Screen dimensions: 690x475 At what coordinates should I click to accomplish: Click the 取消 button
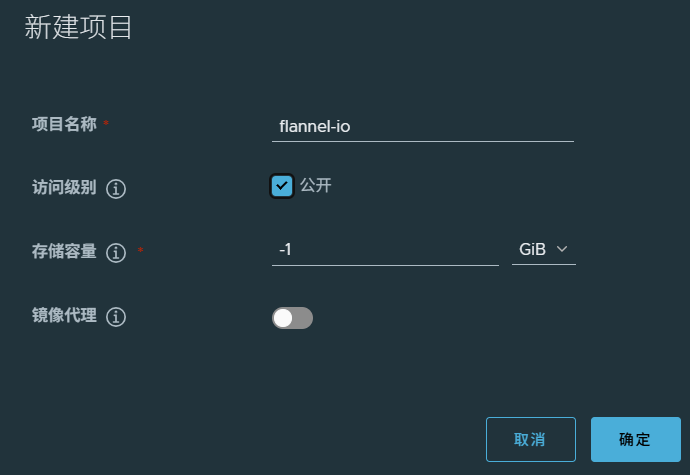click(531, 439)
